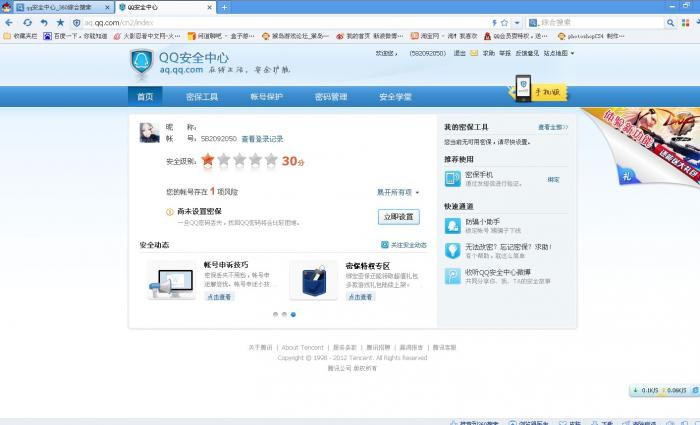Screen dimensions: 700x425
Task: Click the 退出 logout link
Action: click(x=459, y=53)
